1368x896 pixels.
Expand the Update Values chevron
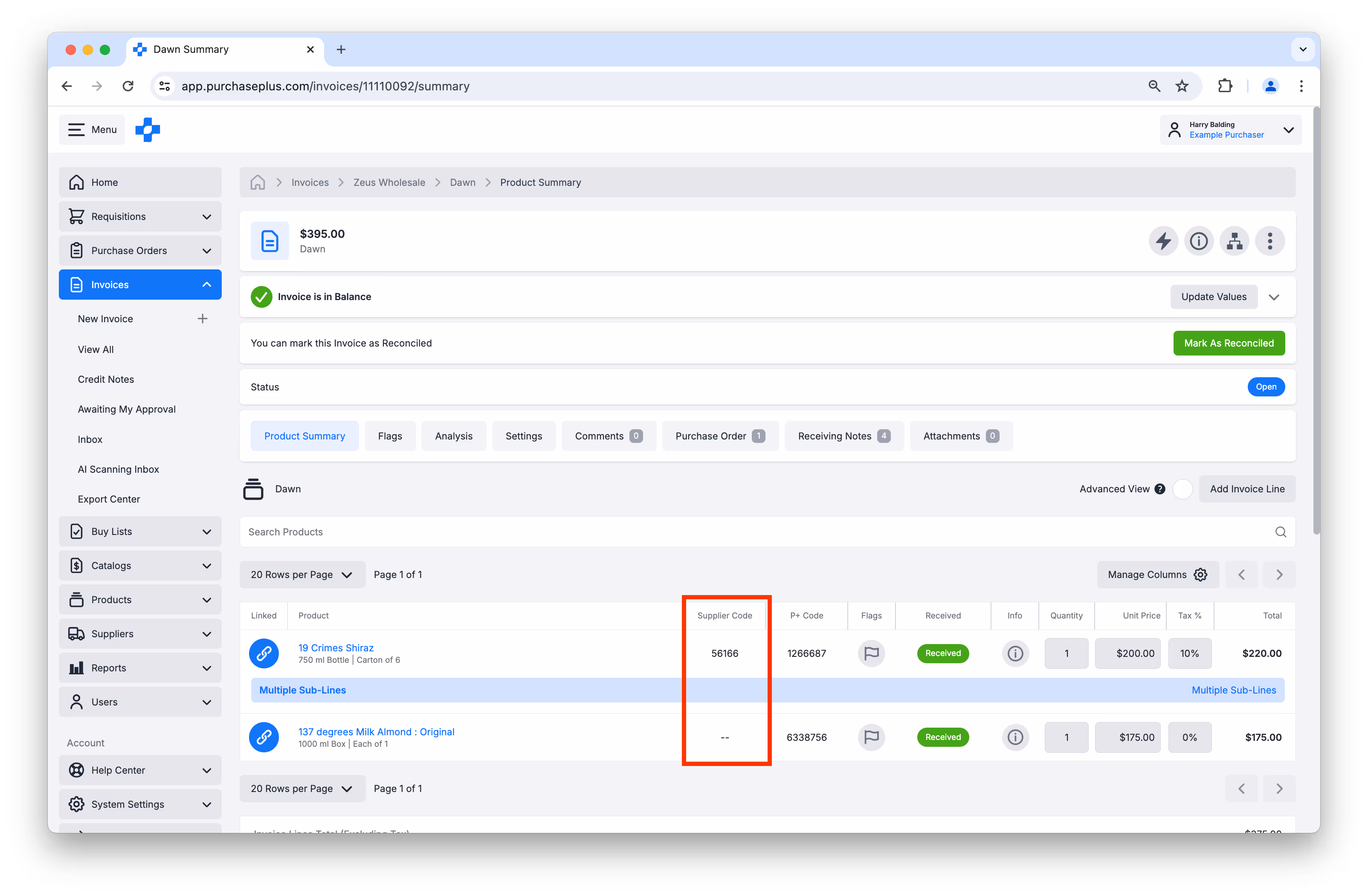(x=1274, y=297)
